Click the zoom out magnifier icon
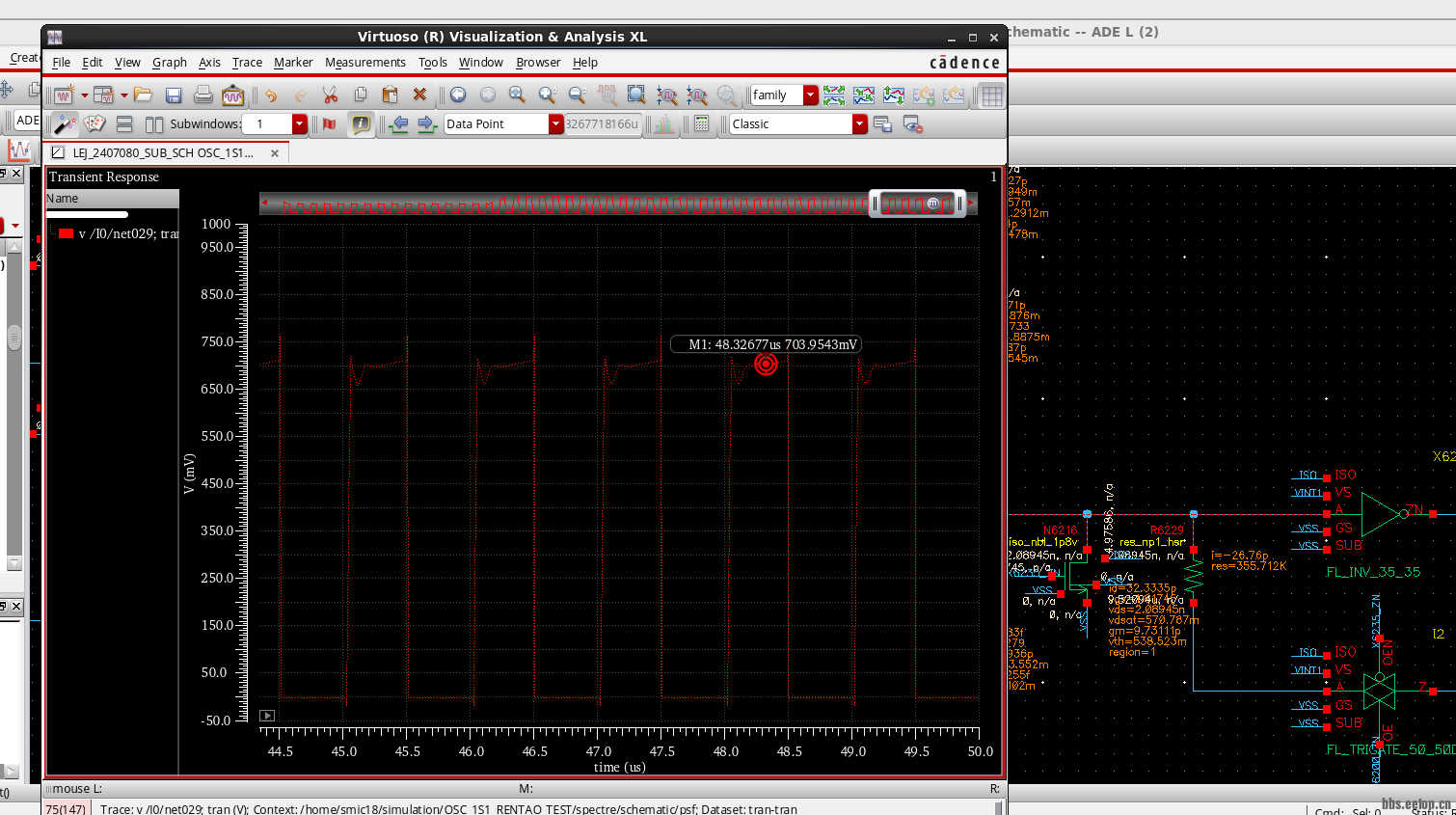 pyautogui.click(x=577, y=95)
